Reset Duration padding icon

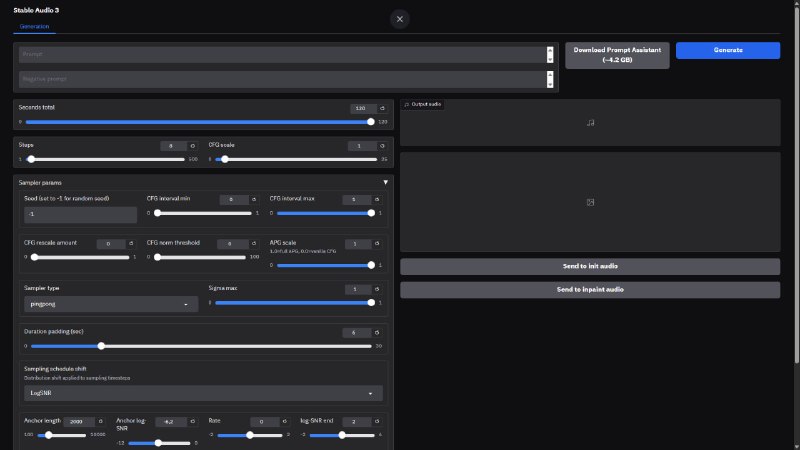[377, 333]
